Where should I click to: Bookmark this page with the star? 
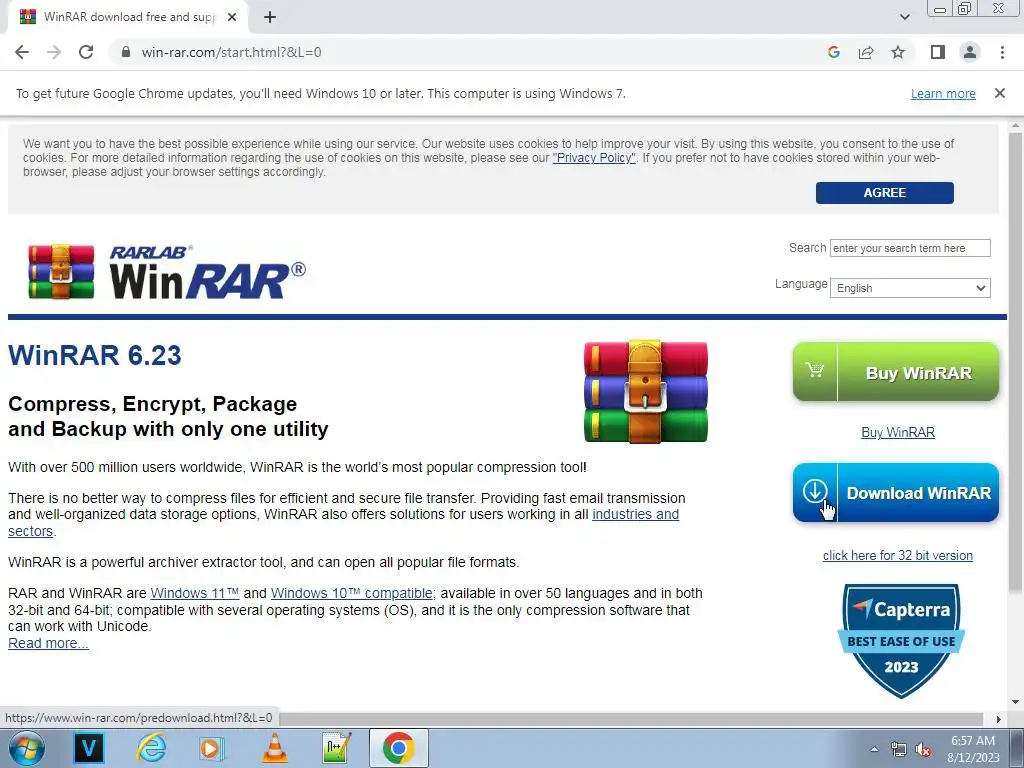(x=898, y=52)
